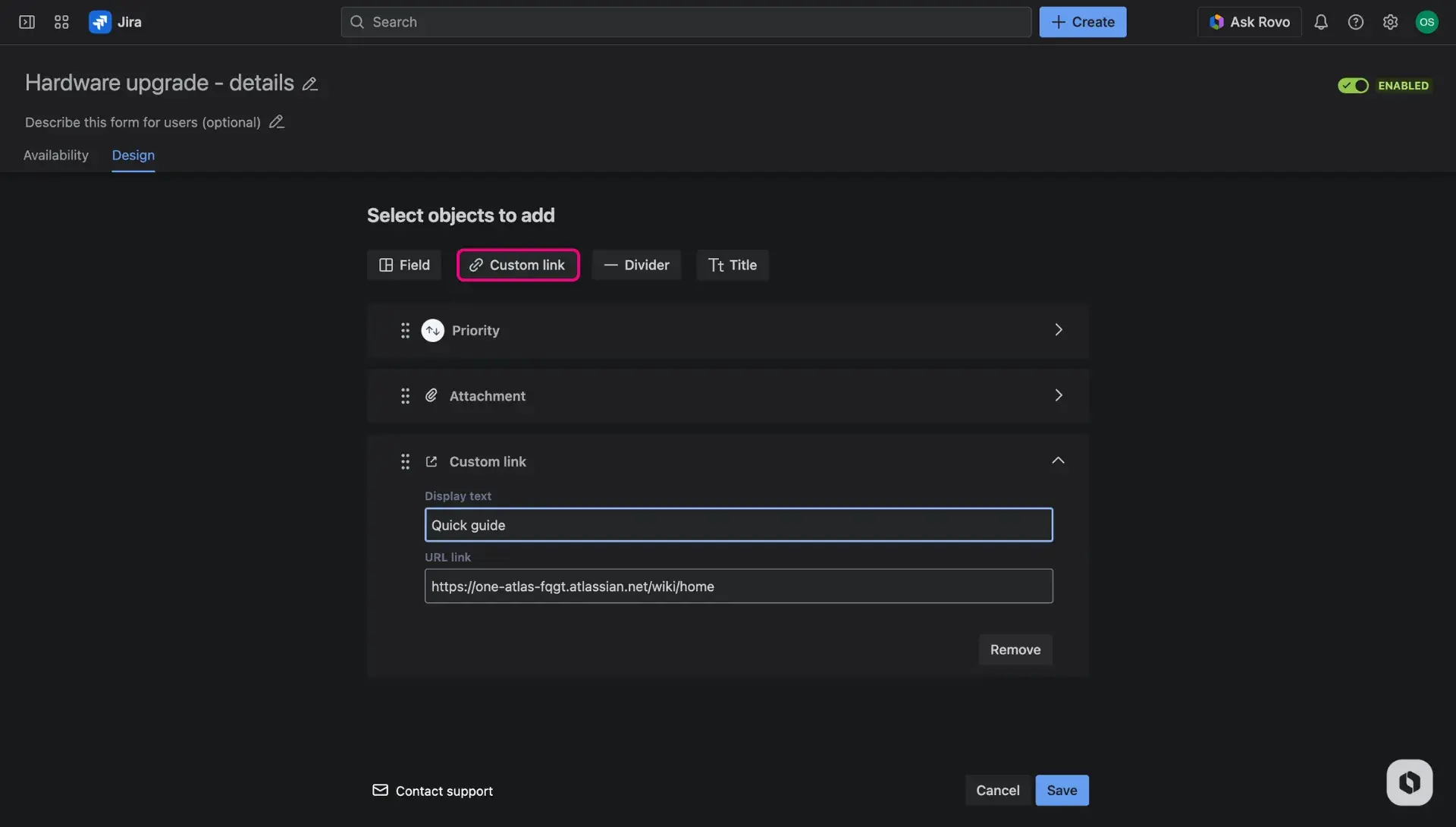Switch to the Availability tab
This screenshot has width=1456, height=827.
pos(55,156)
